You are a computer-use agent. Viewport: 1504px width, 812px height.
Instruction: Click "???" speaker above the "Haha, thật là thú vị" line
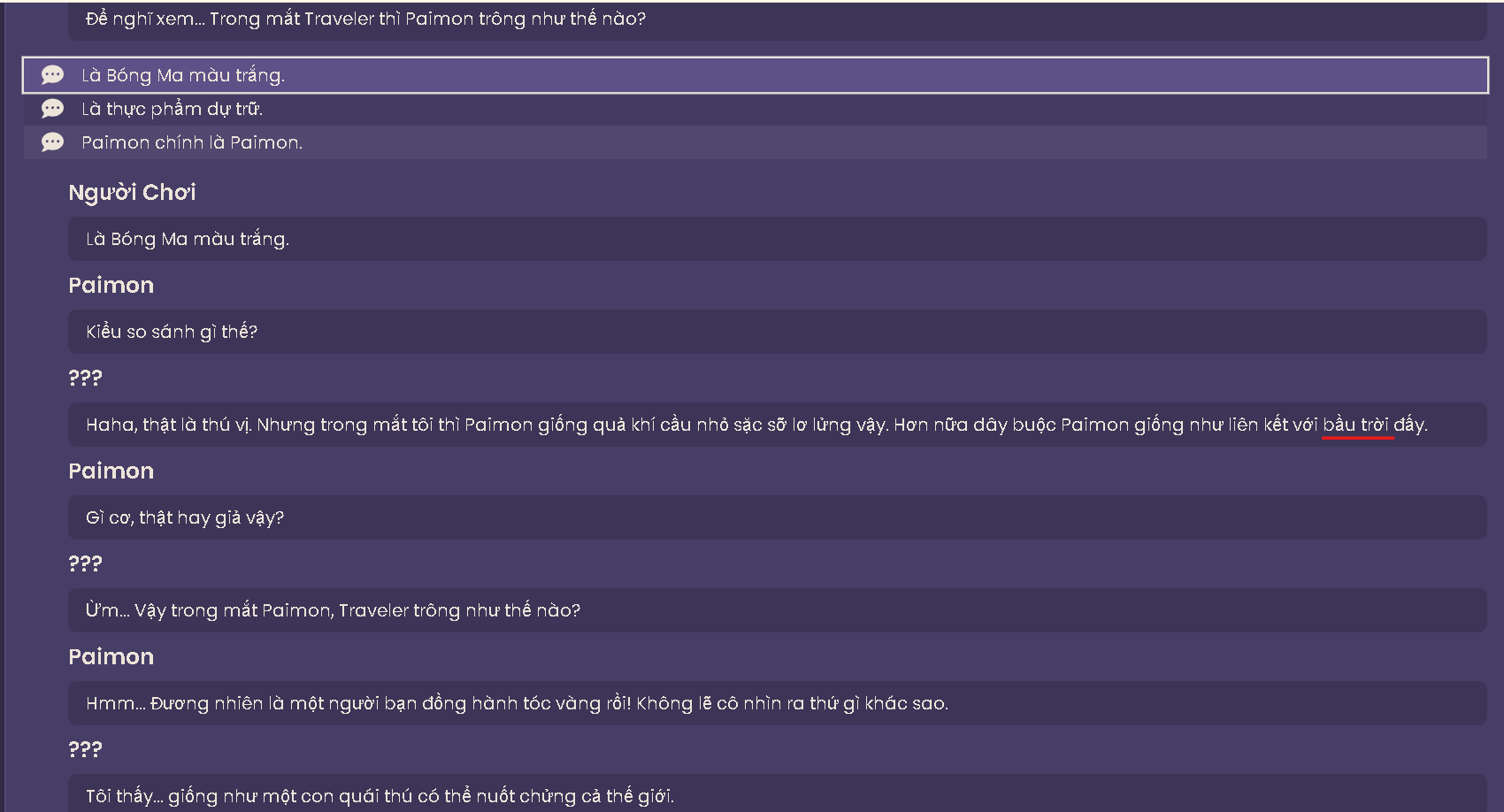pyautogui.click(x=85, y=378)
